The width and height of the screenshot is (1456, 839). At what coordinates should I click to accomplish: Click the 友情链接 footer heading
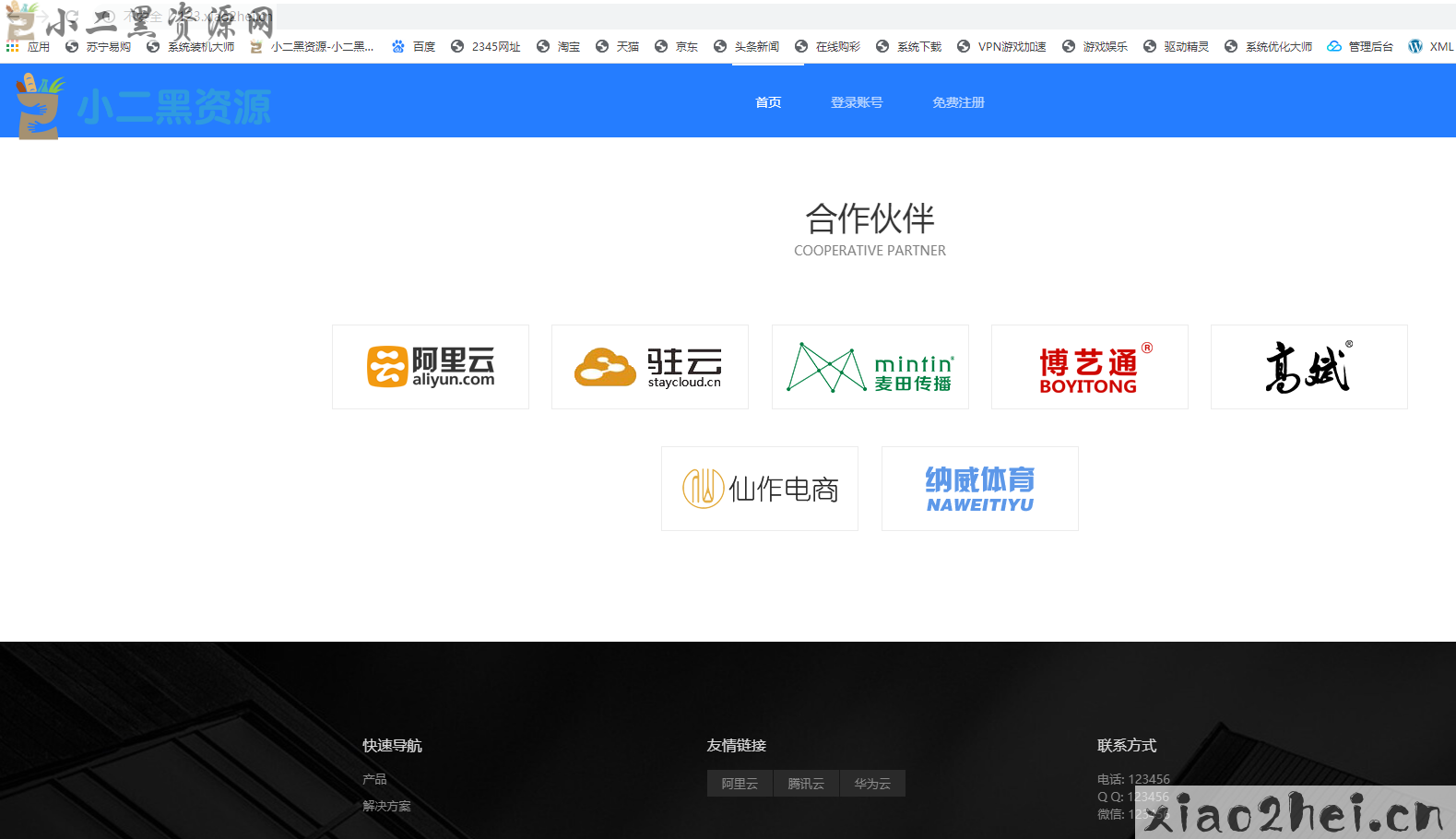pyautogui.click(x=737, y=745)
